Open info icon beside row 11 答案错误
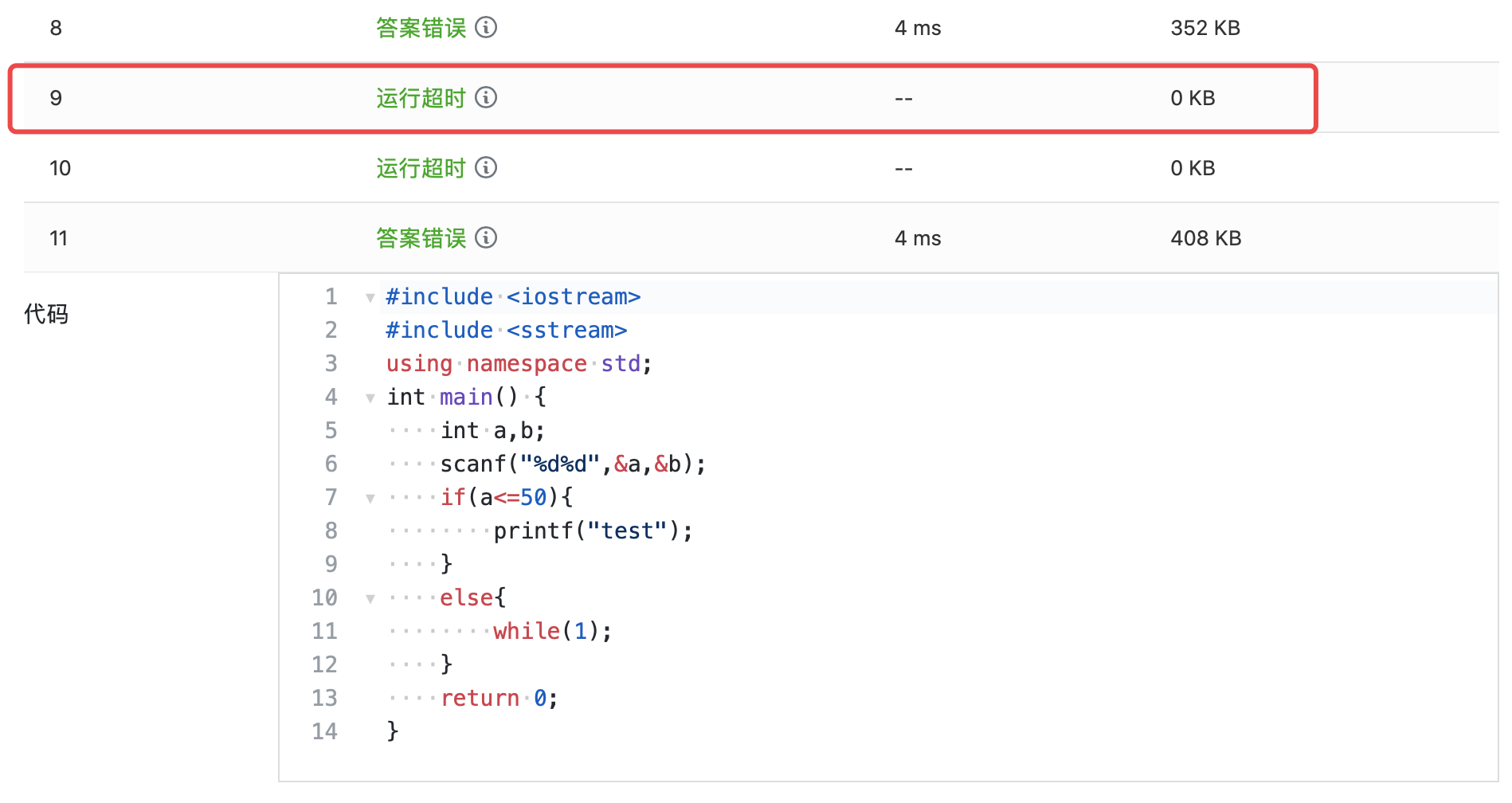 [x=486, y=238]
